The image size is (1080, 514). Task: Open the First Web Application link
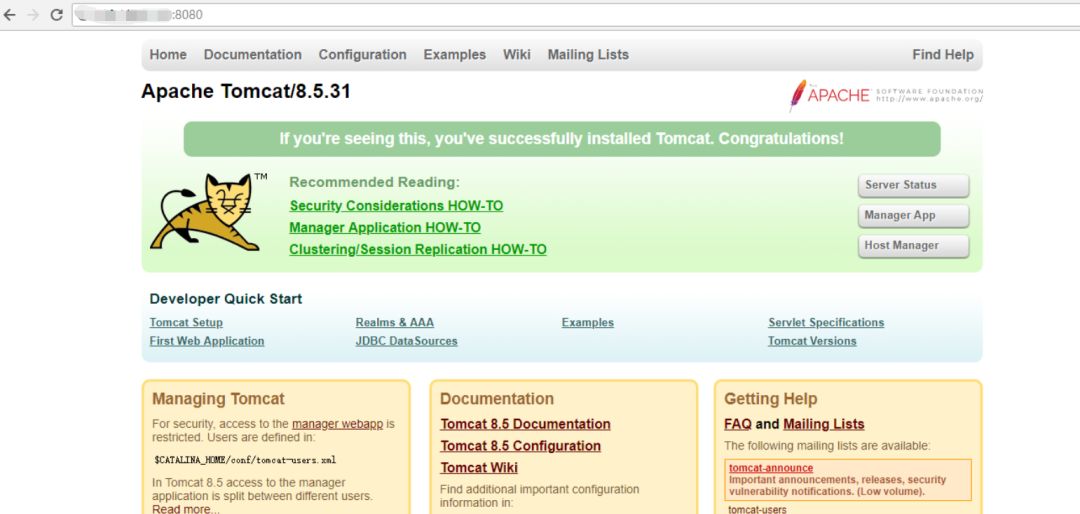pyautogui.click(x=207, y=341)
